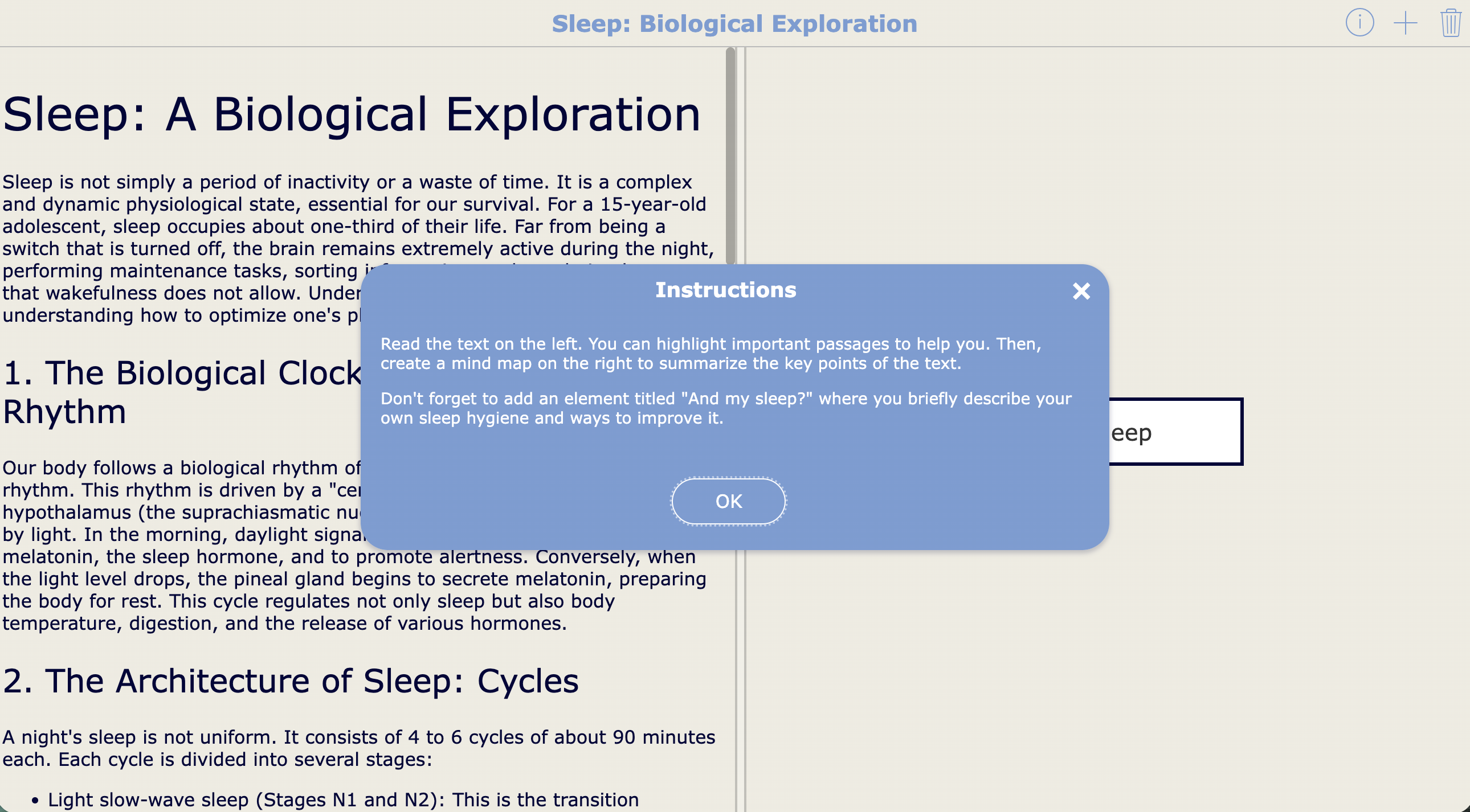Open the info icon in top bar
Image resolution: width=1470 pixels, height=812 pixels.
point(1359,23)
